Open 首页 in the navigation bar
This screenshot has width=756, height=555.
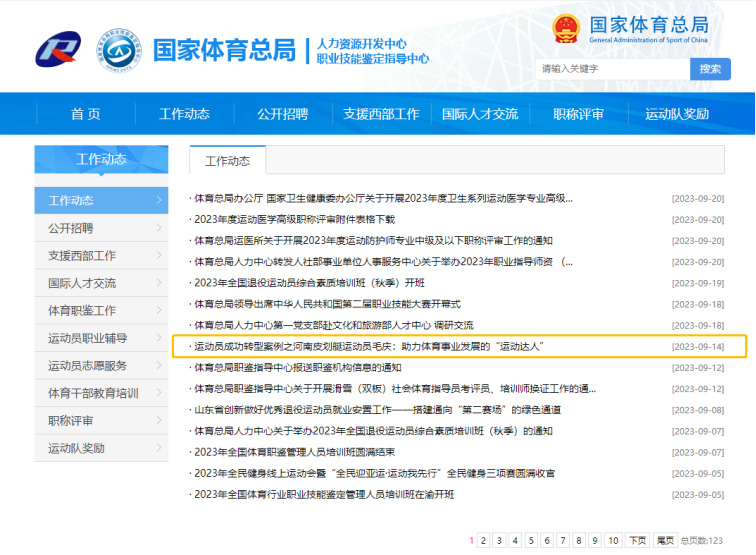point(85,114)
